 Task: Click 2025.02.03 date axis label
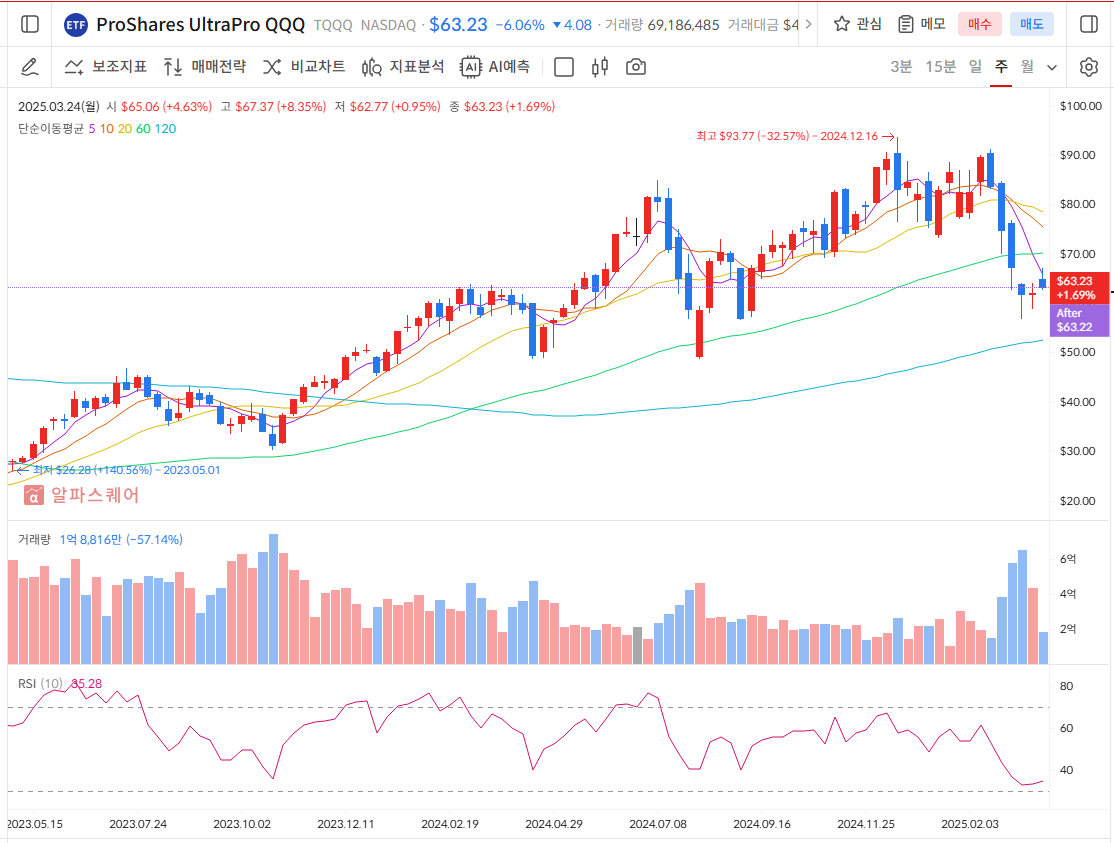(x=970, y=824)
